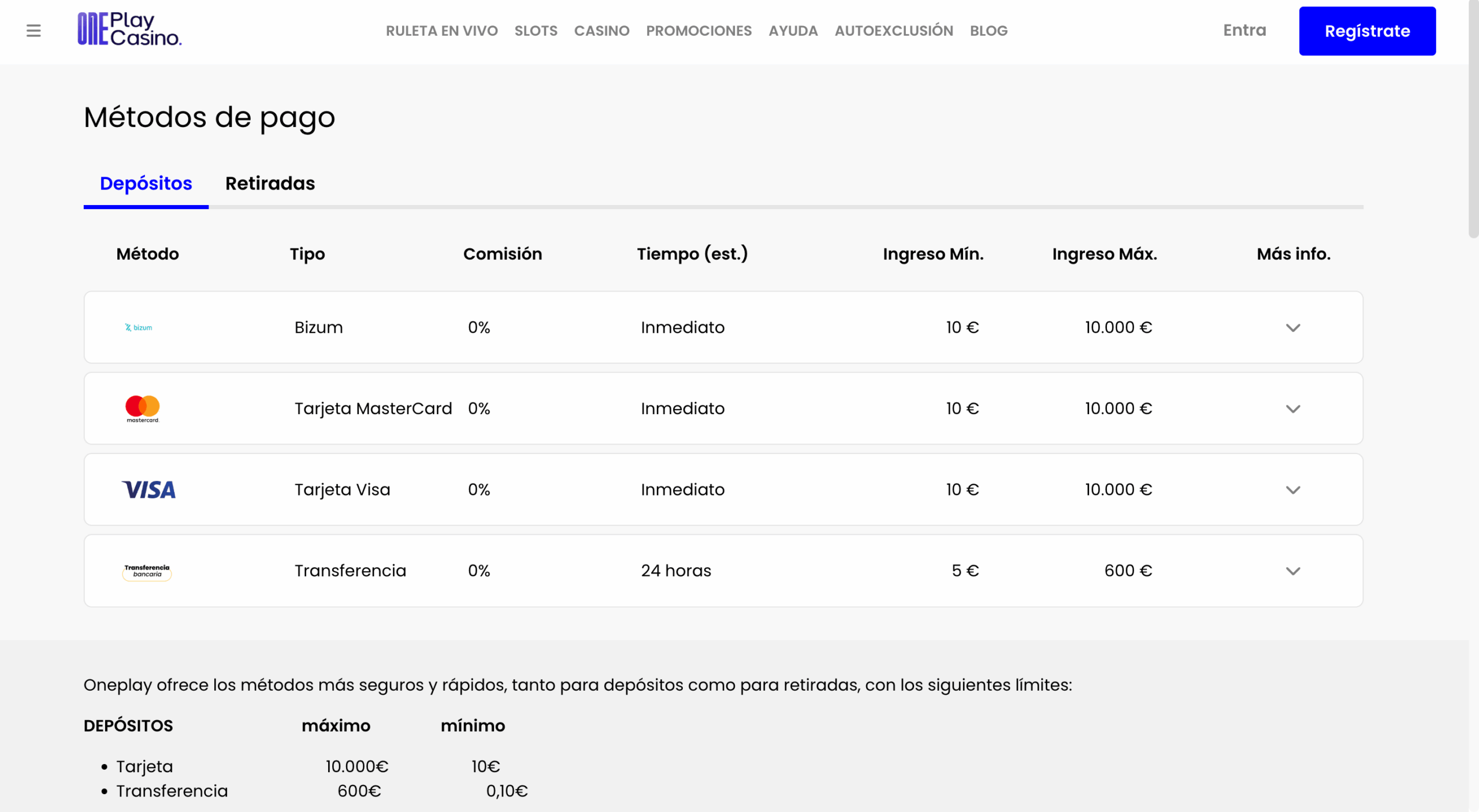1479x812 pixels.
Task: Expand Tarjeta MasterCard more info chevron
Action: click(x=1292, y=409)
